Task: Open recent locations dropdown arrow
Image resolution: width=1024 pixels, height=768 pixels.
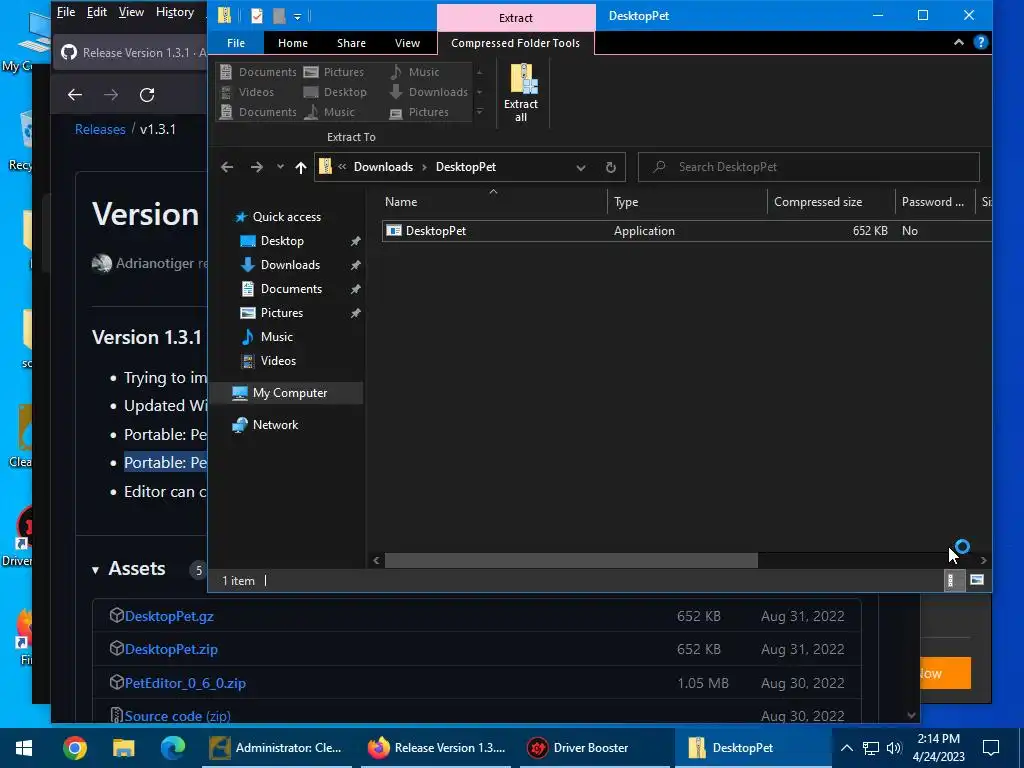Action: click(280, 167)
